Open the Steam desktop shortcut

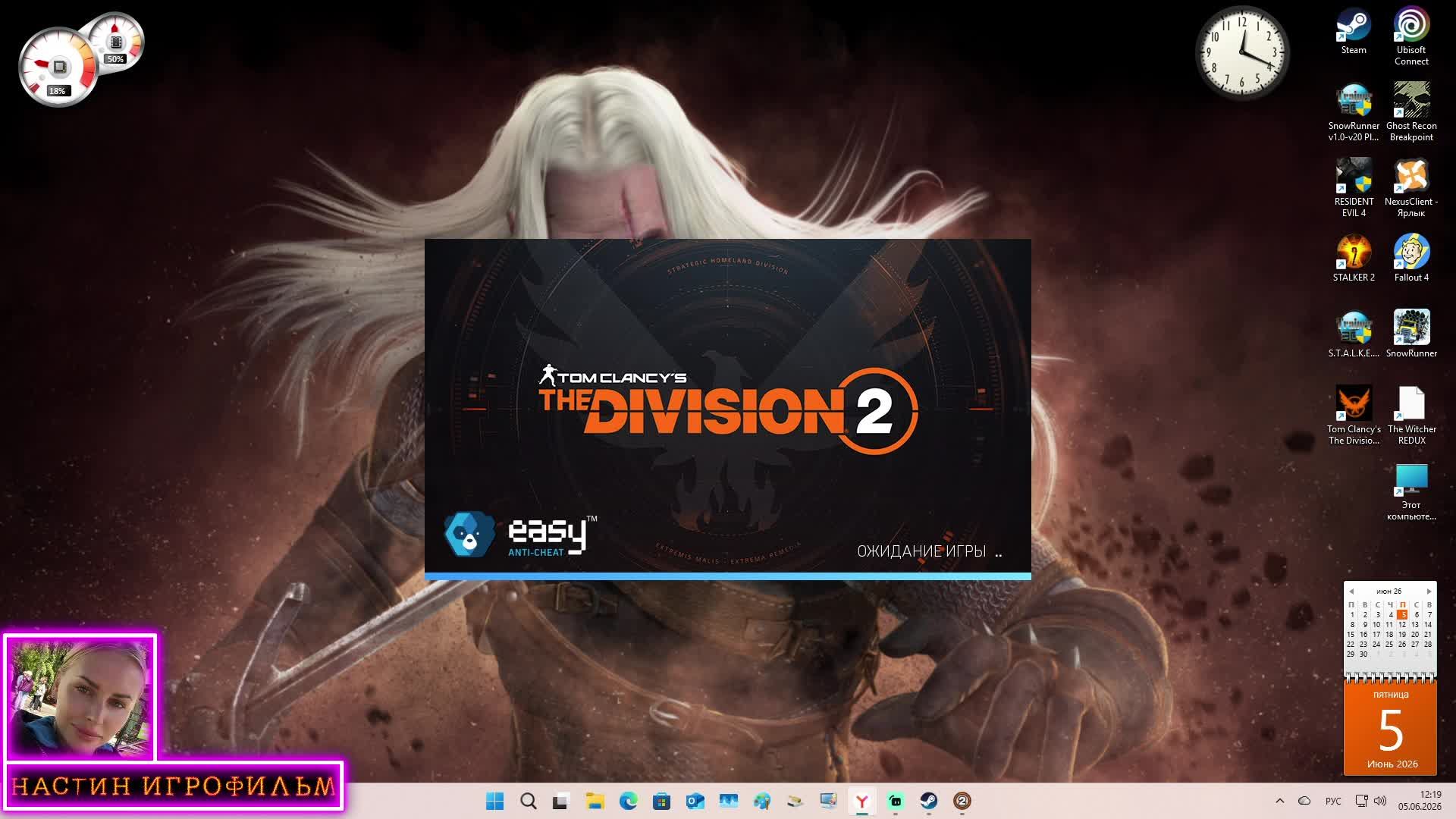pyautogui.click(x=1354, y=31)
